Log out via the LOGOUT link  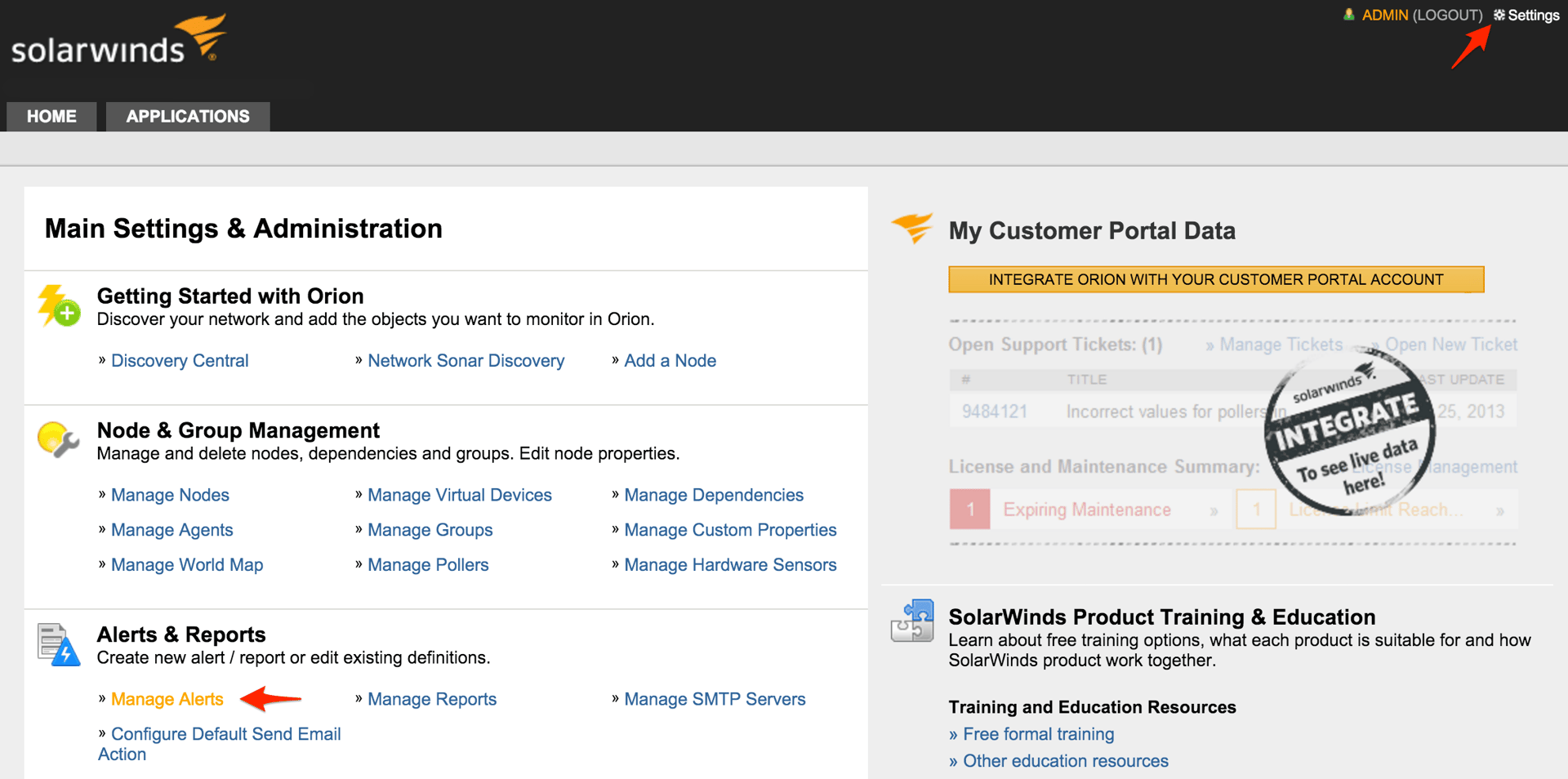pos(1448,15)
